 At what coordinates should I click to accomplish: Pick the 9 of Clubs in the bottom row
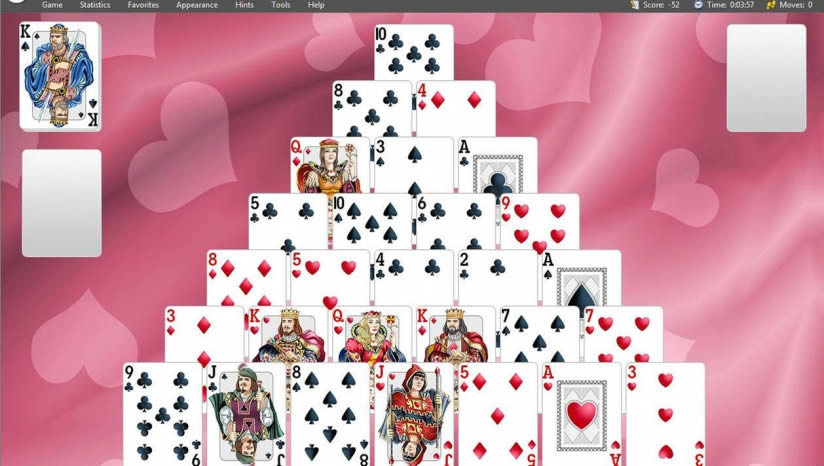coord(163,414)
